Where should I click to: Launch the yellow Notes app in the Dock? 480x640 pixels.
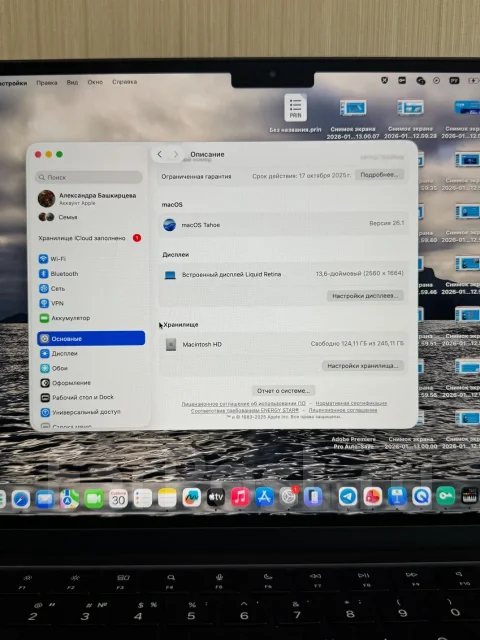click(167, 498)
